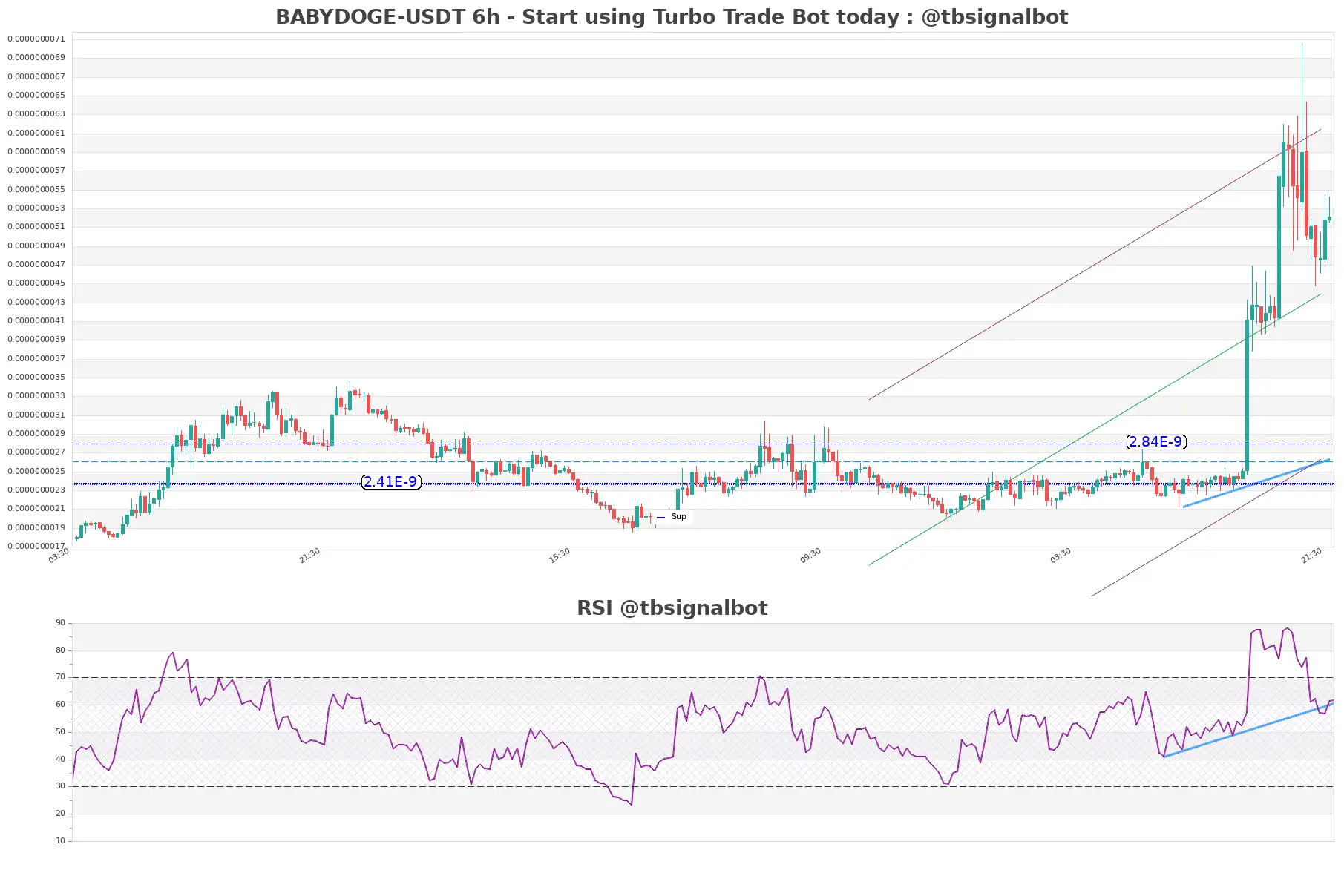Click the tallest green candle wick at peak
The width and height of the screenshot is (1344, 896).
tap(1302, 96)
